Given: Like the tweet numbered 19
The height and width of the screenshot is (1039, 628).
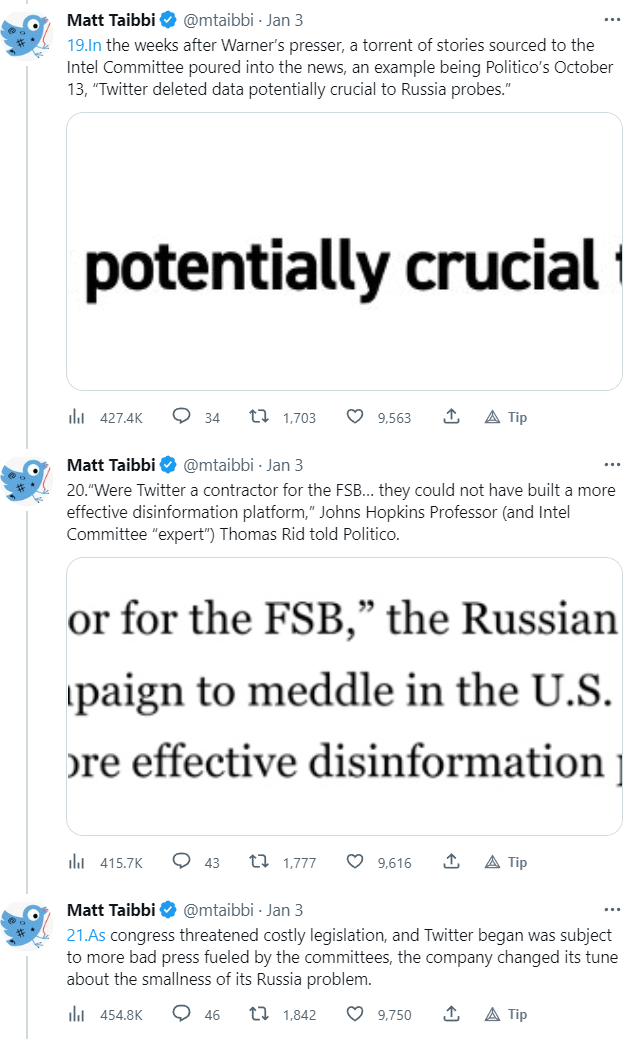Looking at the screenshot, I should 355,417.
